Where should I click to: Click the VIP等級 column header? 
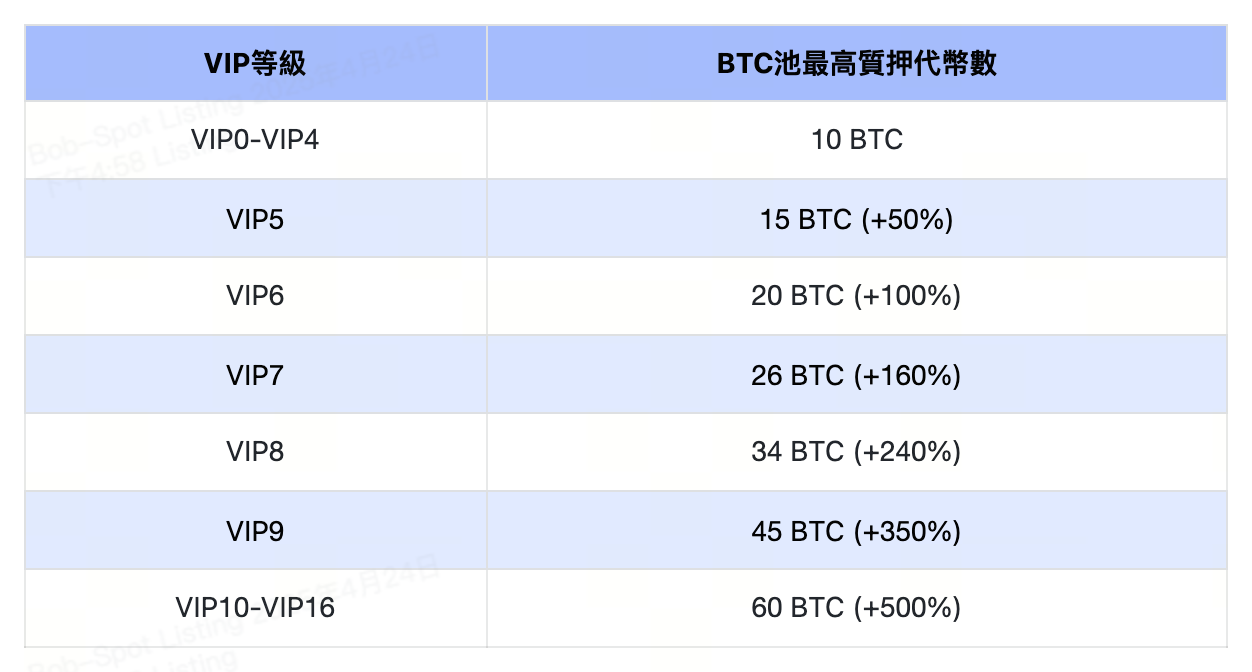[255, 64]
